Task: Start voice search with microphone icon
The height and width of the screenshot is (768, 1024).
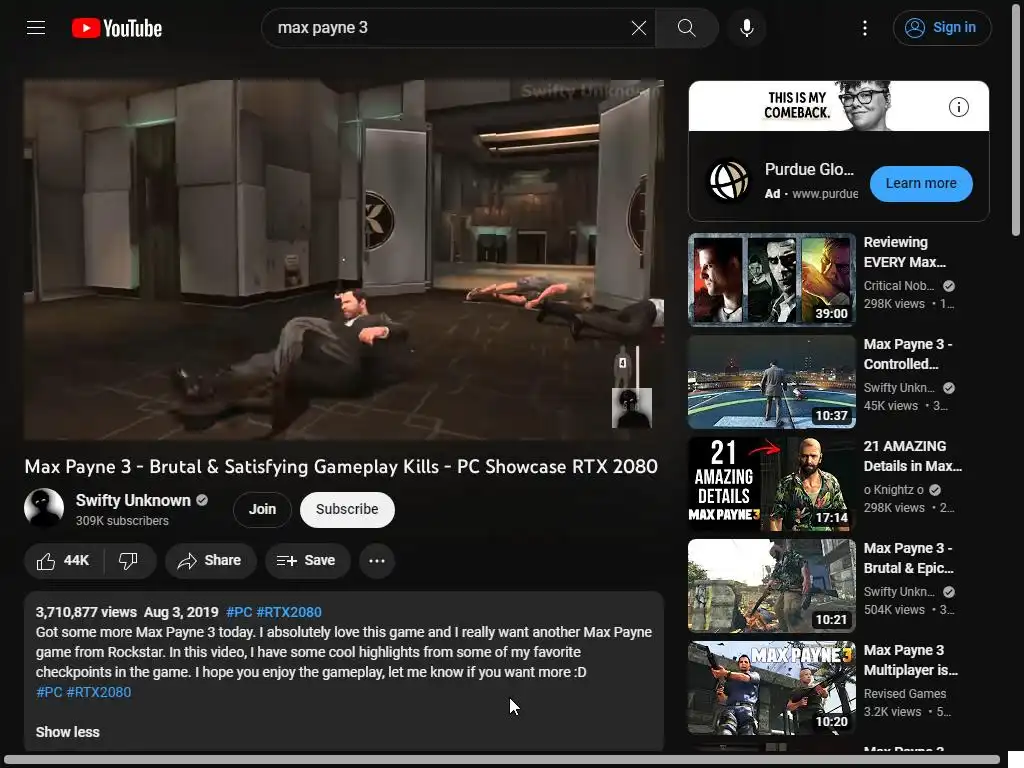Action: point(747,27)
